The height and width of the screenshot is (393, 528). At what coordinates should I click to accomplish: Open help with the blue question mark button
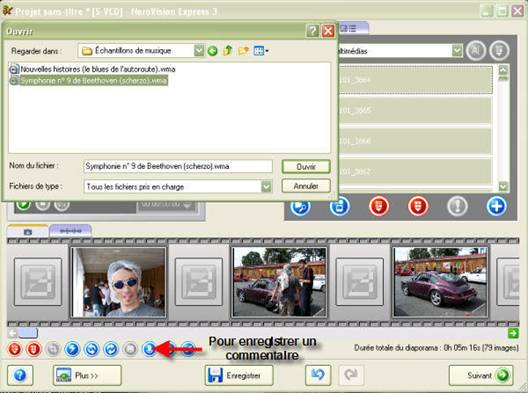[20, 375]
